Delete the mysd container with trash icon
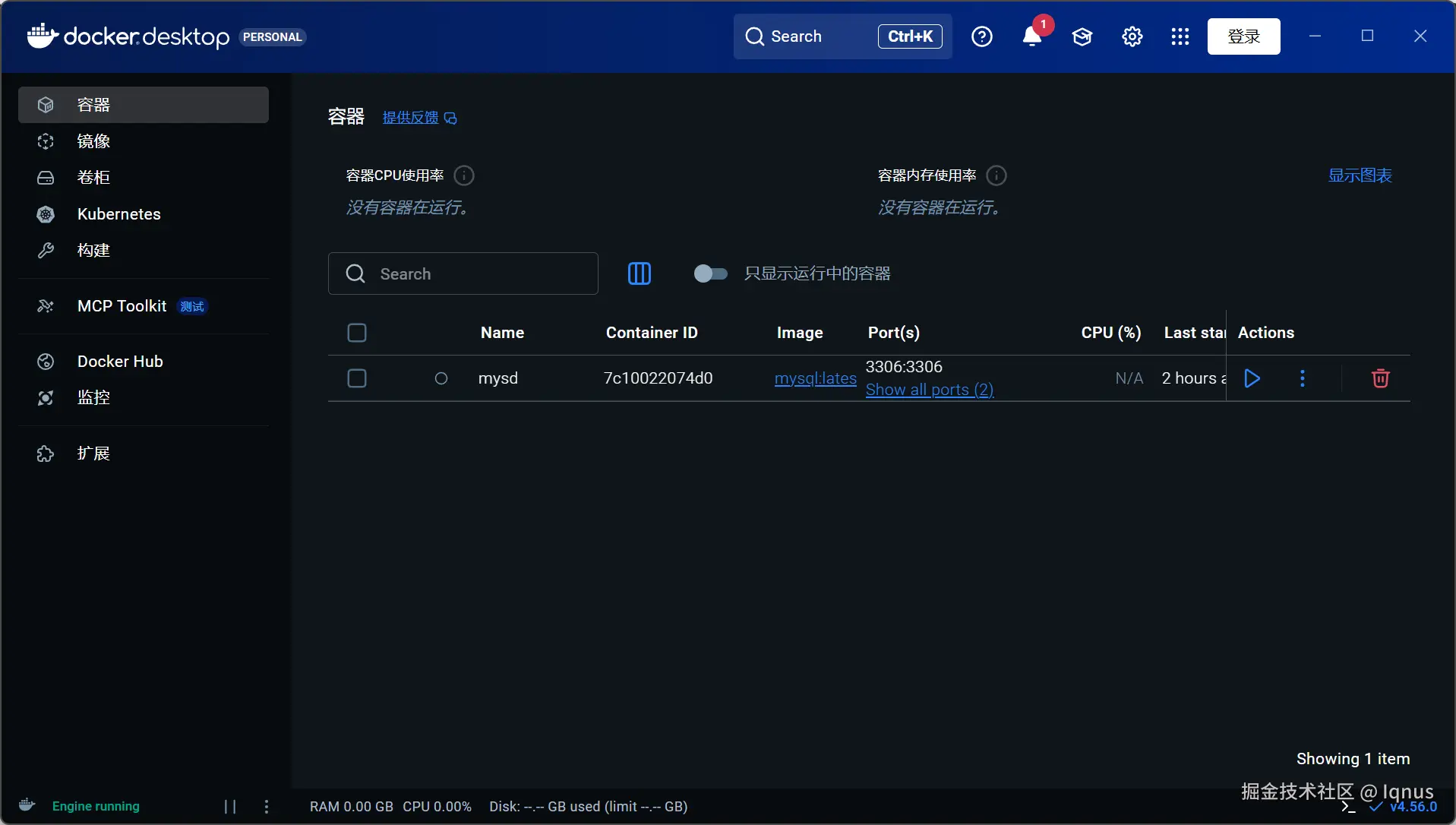1456x825 pixels. coord(1380,378)
